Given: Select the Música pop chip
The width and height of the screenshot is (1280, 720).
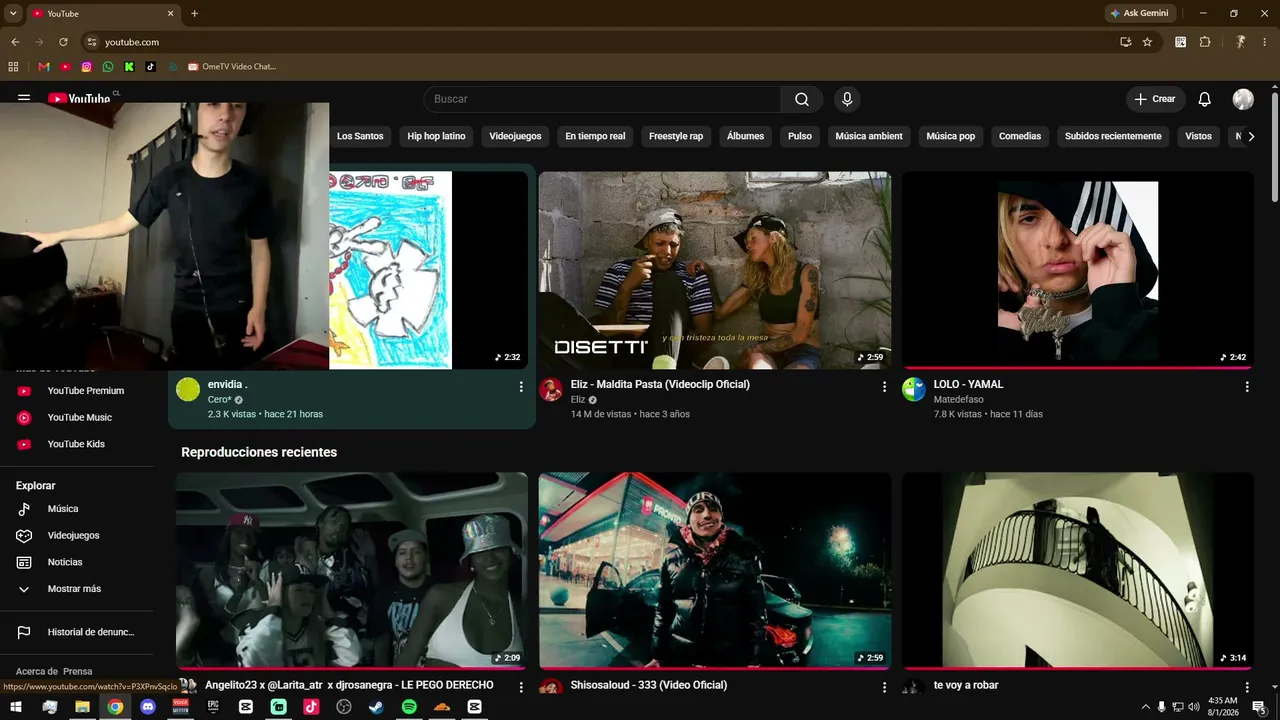Looking at the screenshot, I should (x=951, y=136).
